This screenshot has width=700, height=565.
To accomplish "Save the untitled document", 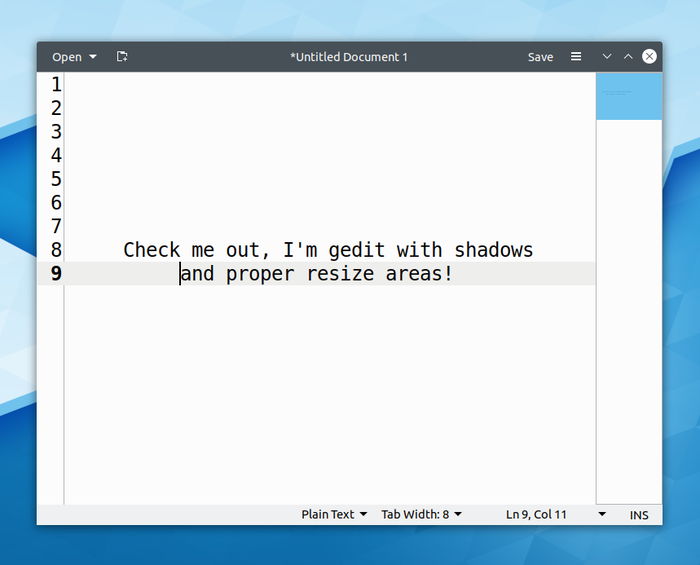I will [x=540, y=57].
